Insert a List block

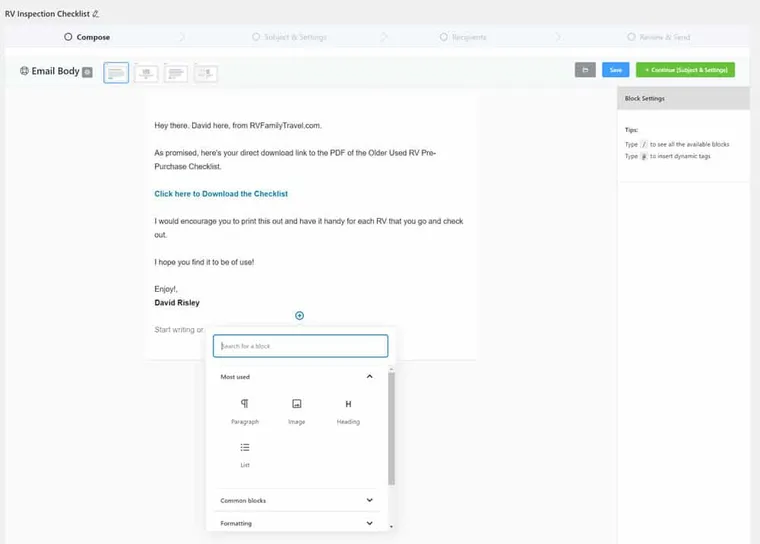pos(245,455)
